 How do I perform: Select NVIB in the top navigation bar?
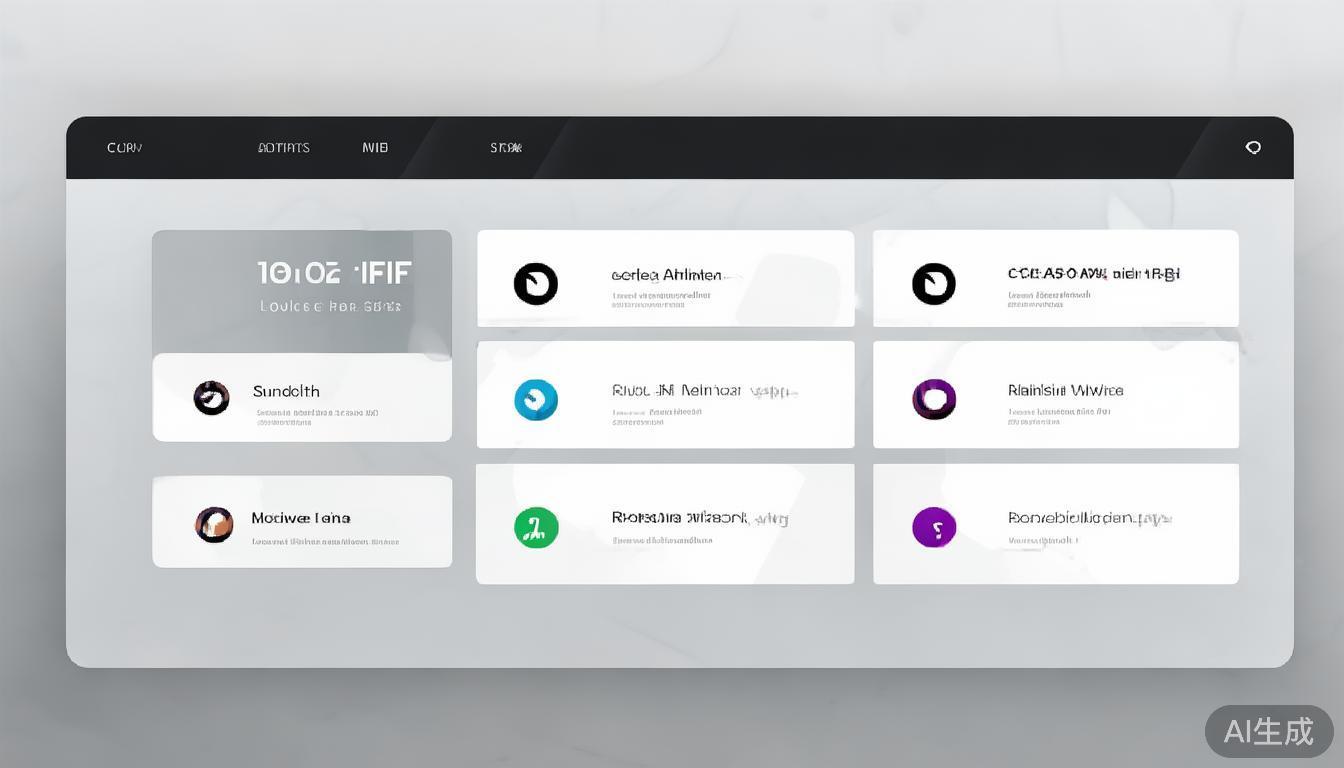375,147
